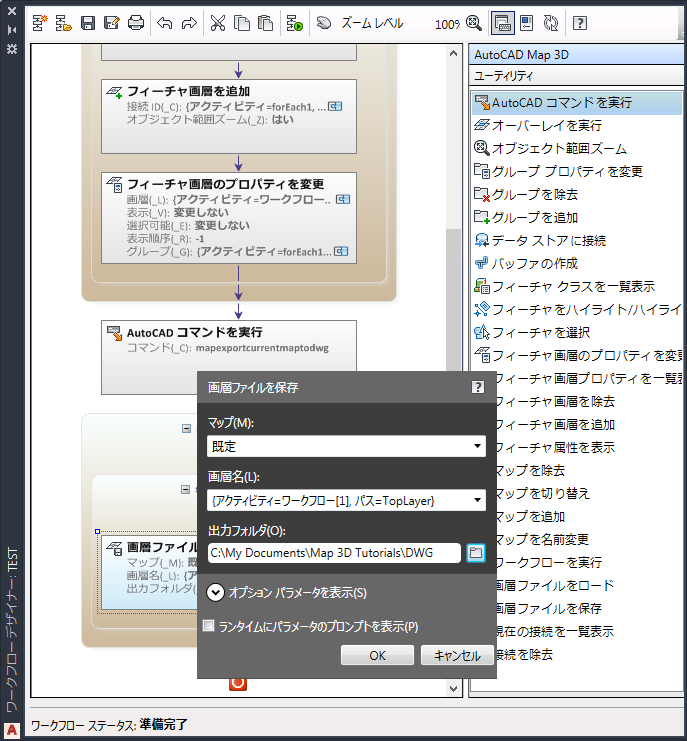Click the Save As toolbar icon
This screenshot has width=687, height=741.
pyautogui.click(x=112, y=22)
